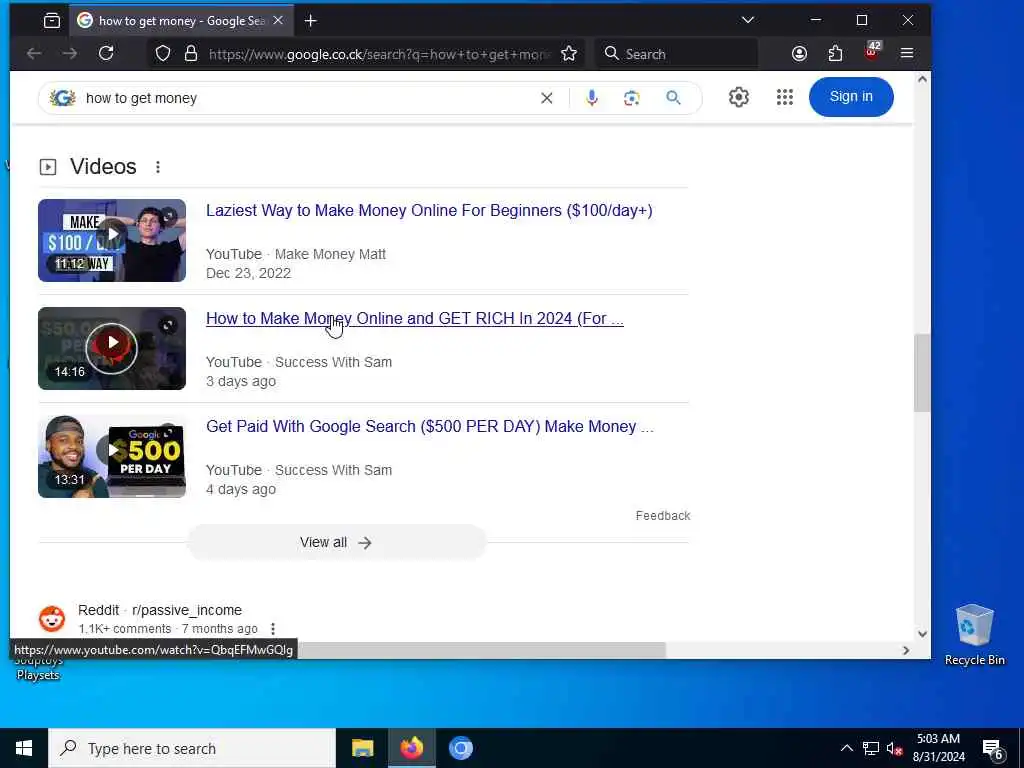Click the vertical scrollbar thumb

tap(921, 373)
